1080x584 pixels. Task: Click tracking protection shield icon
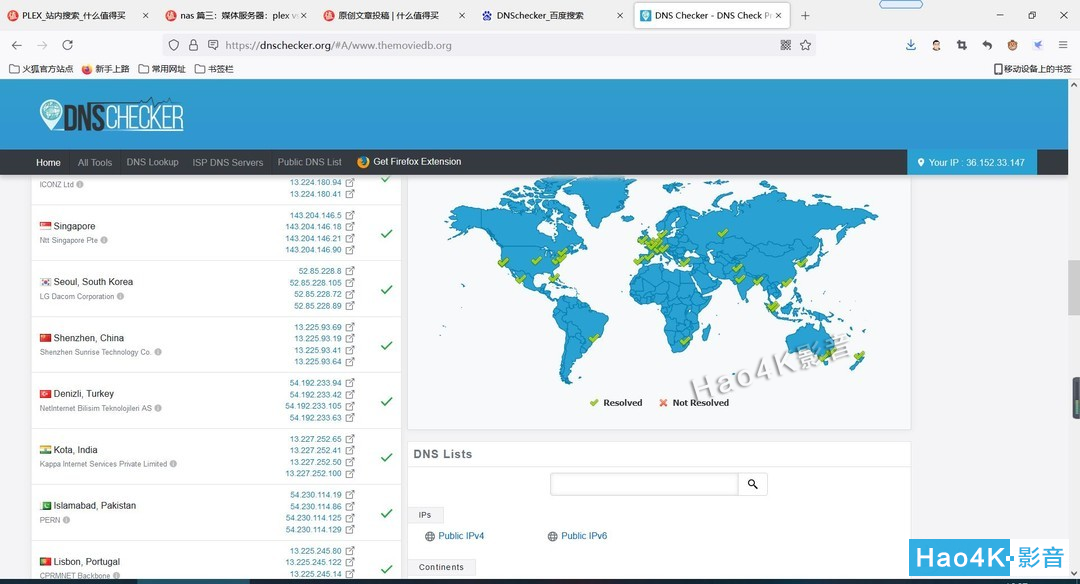click(x=174, y=45)
